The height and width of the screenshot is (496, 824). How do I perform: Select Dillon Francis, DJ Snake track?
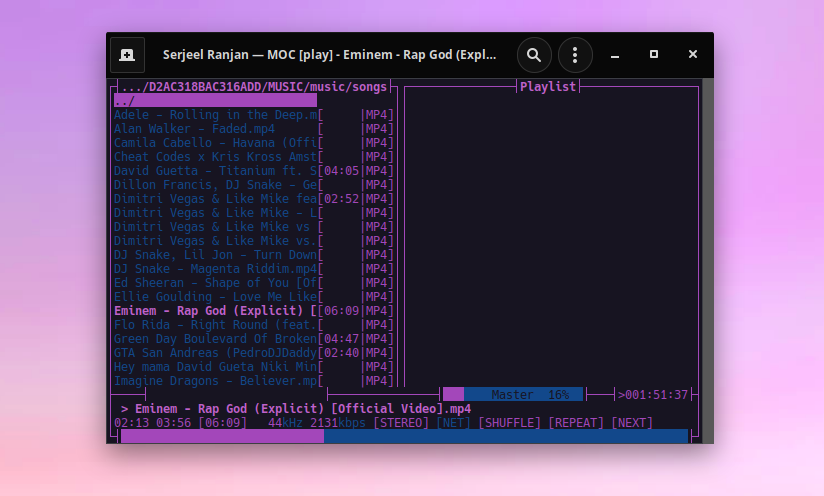(254, 185)
